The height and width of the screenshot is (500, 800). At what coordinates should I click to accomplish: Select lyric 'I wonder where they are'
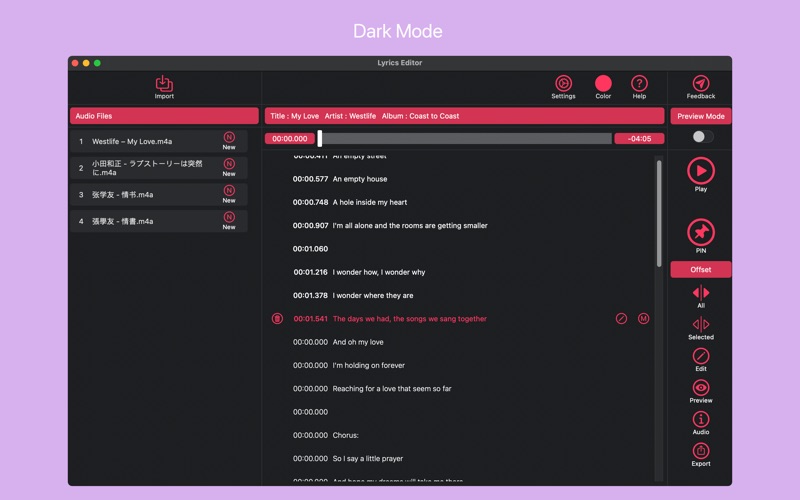pyautogui.click(x=373, y=295)
